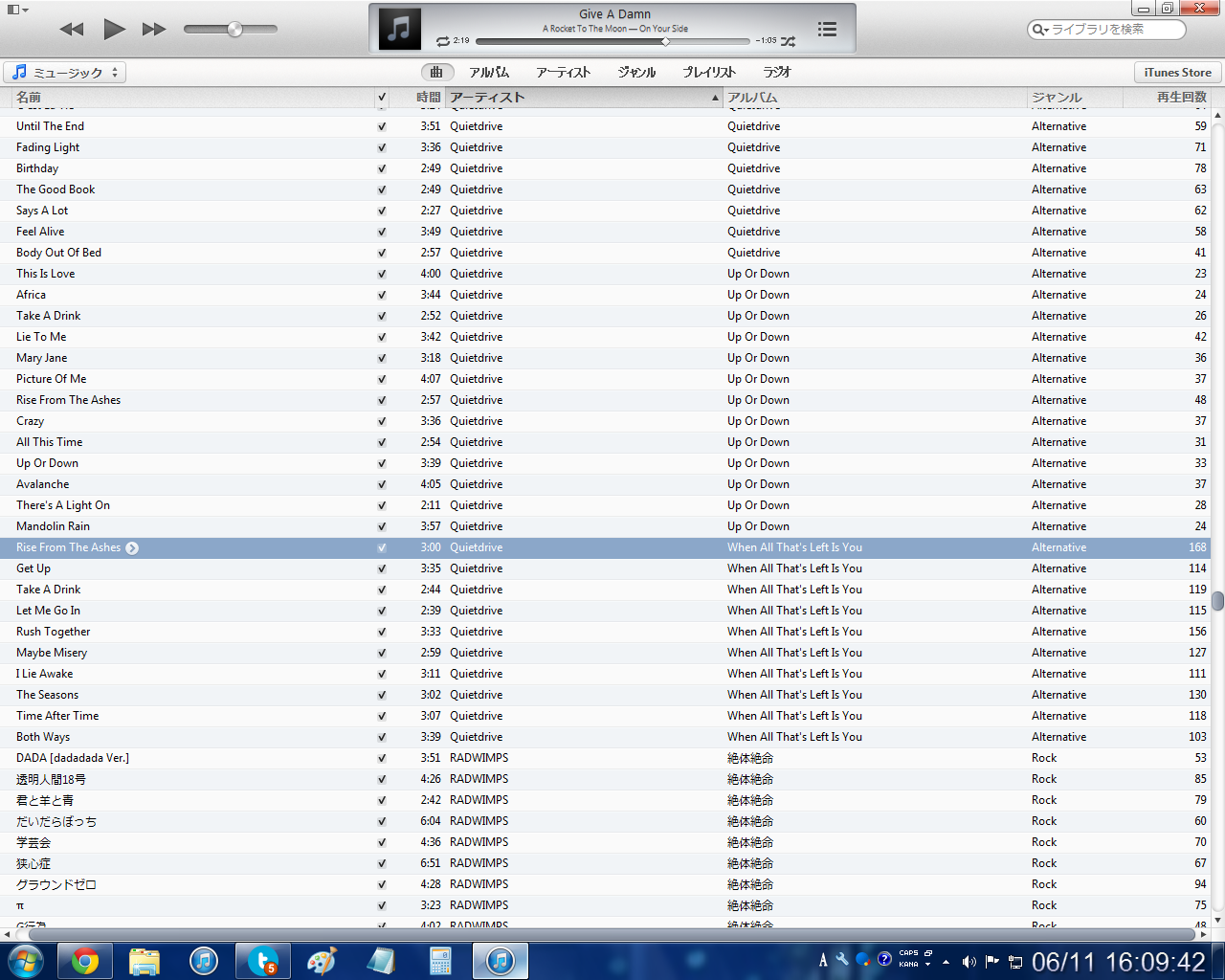
Task: Open the Twitter client icon with badge 5
Action: pyautogui.click(x=263, y=961)
